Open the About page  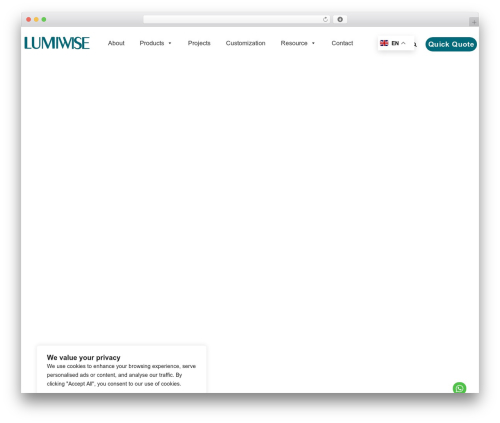click(116, 43)
